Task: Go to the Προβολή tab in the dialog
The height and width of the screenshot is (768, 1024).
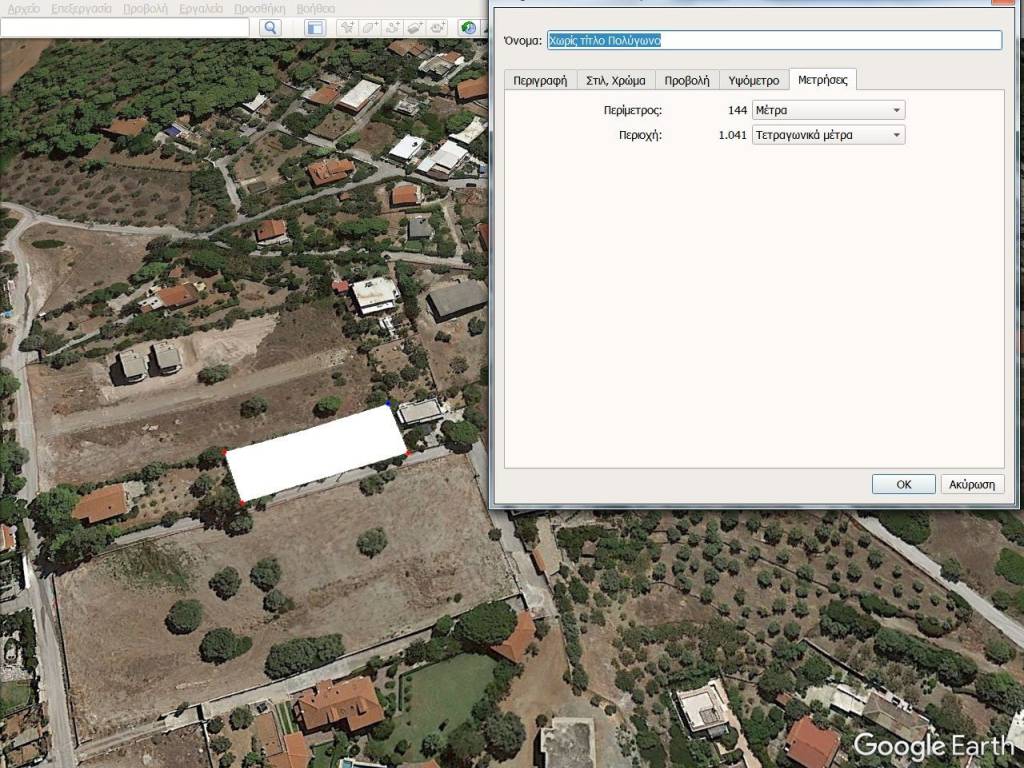Action: point(687,81)
